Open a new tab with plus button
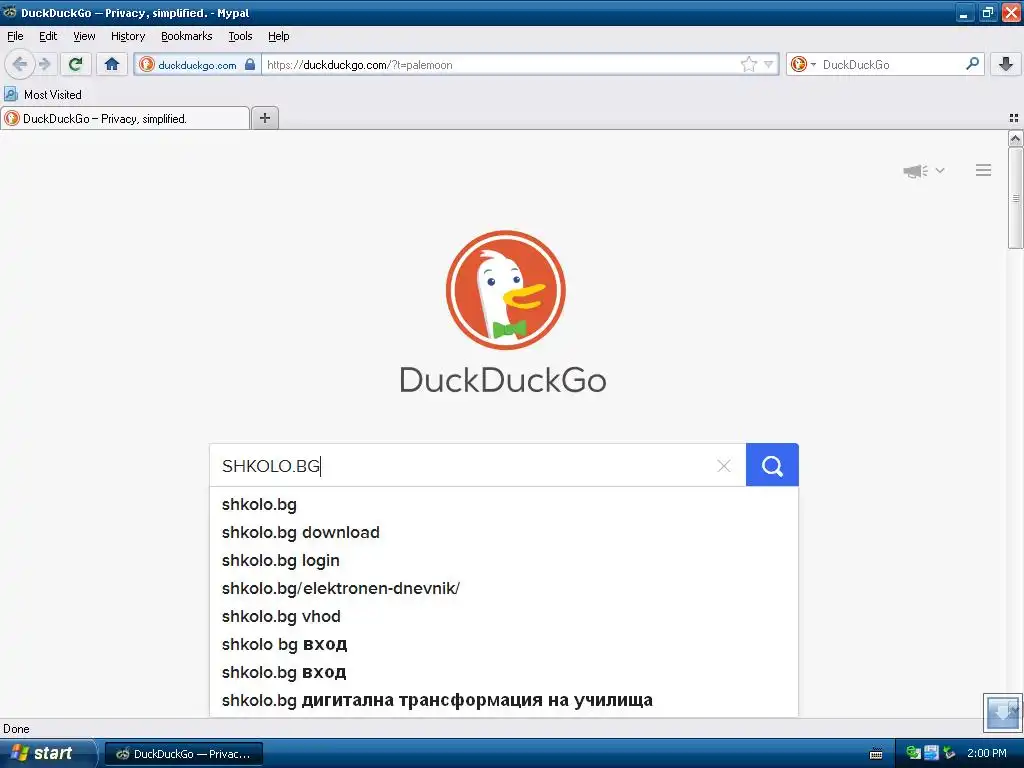 264,118
